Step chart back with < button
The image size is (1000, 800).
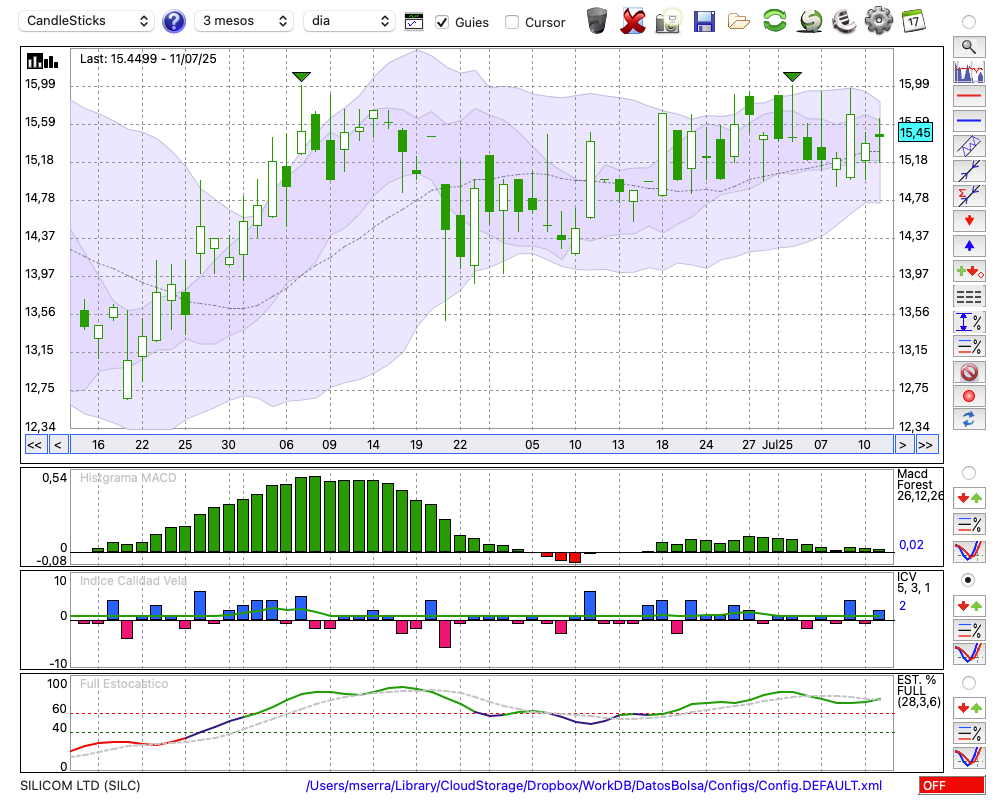click(x=57, y=445)
